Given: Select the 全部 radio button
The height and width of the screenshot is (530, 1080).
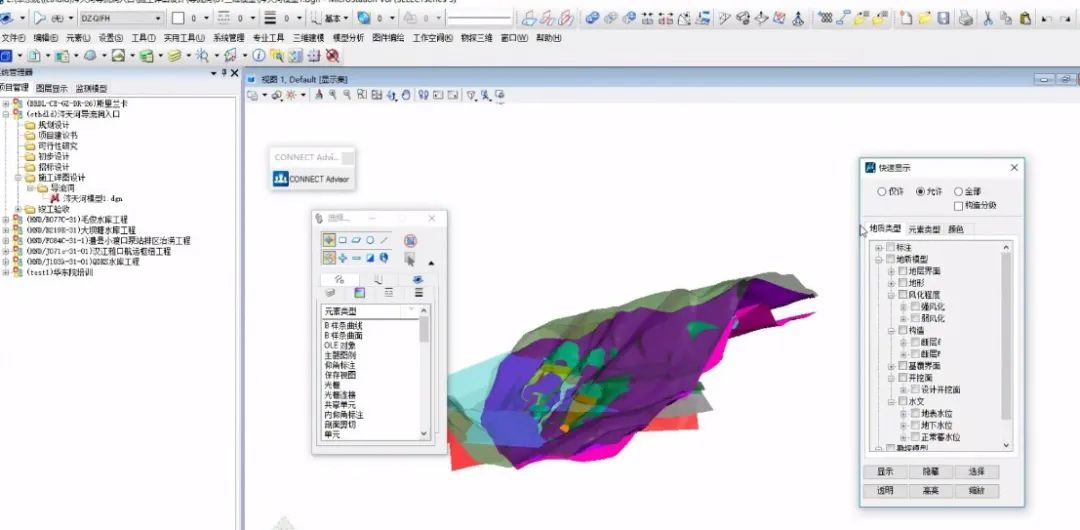Looking at the screenshot, I should [x=958, y=191].
